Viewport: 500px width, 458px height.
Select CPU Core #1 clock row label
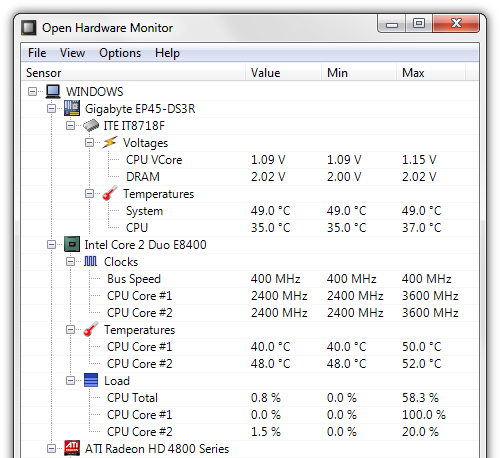pyautogui.click(x=140, y=296)
